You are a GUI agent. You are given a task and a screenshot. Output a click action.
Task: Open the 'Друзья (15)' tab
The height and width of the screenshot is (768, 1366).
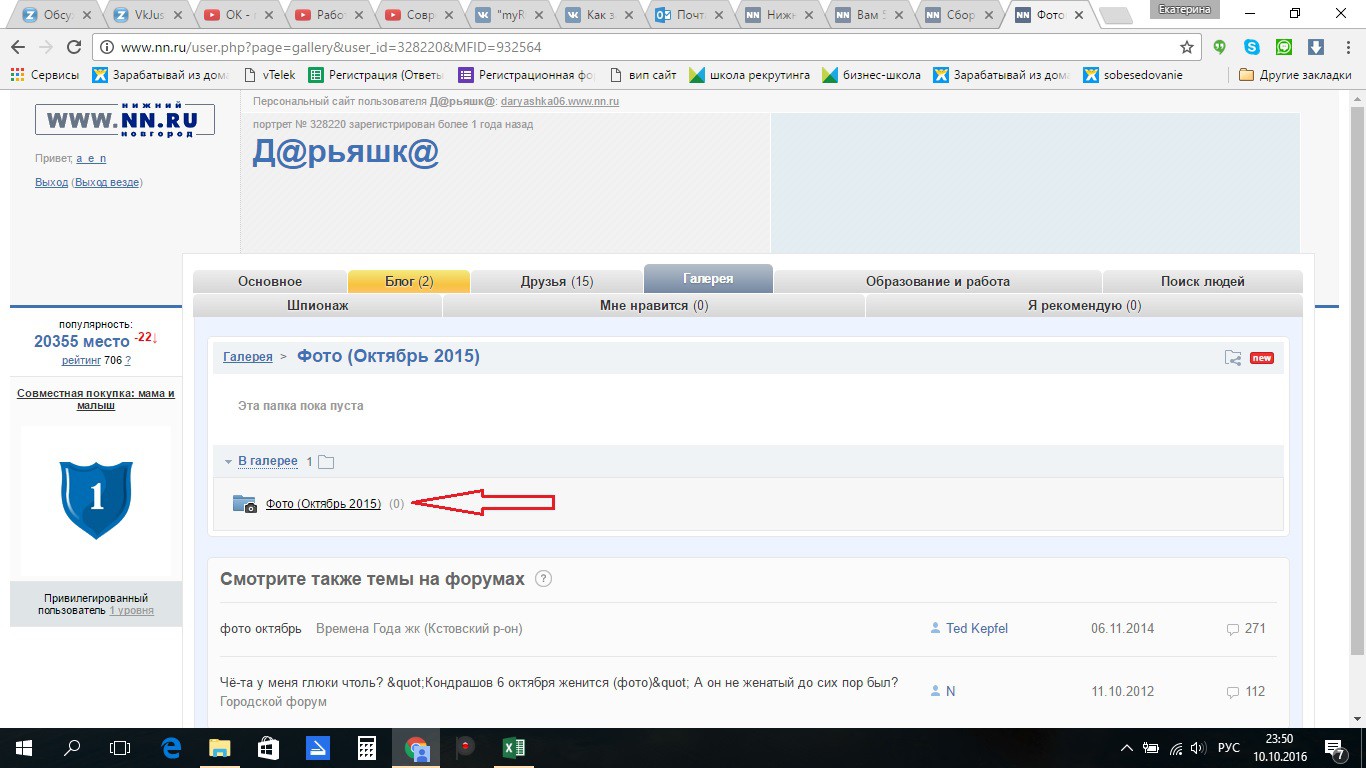556,281
